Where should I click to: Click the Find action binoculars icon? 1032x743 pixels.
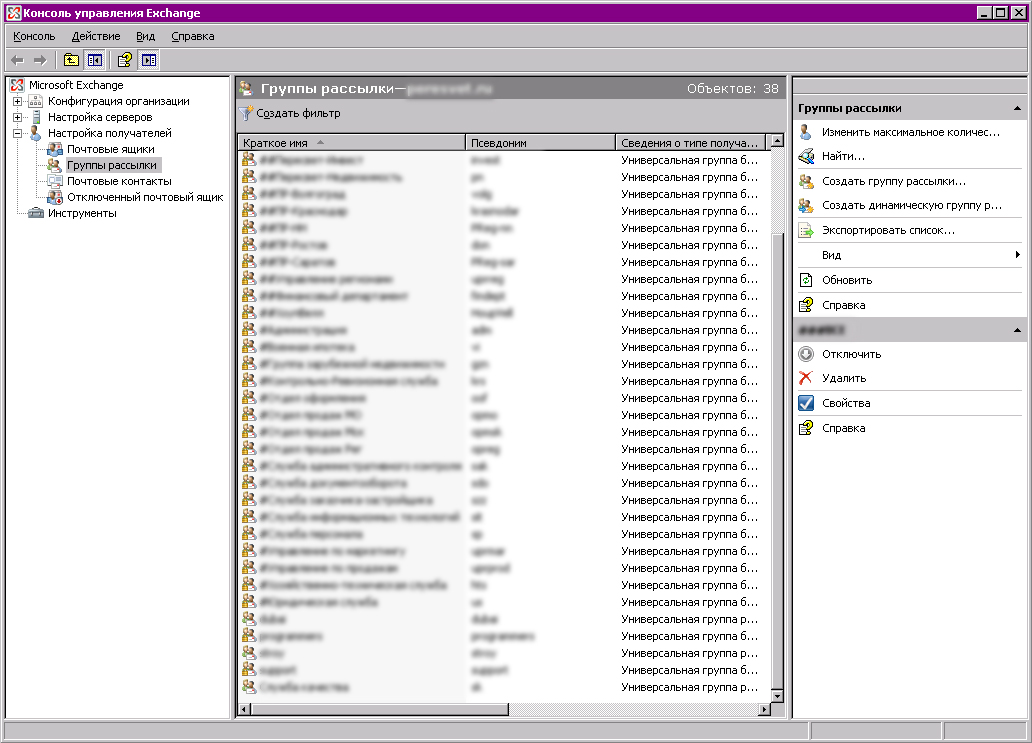tap(806, 157)
